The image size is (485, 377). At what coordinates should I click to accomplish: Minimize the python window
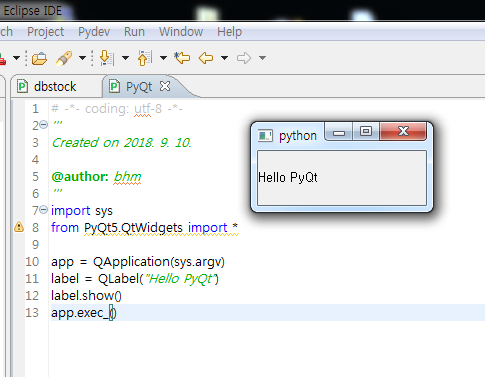click(339, 132)
